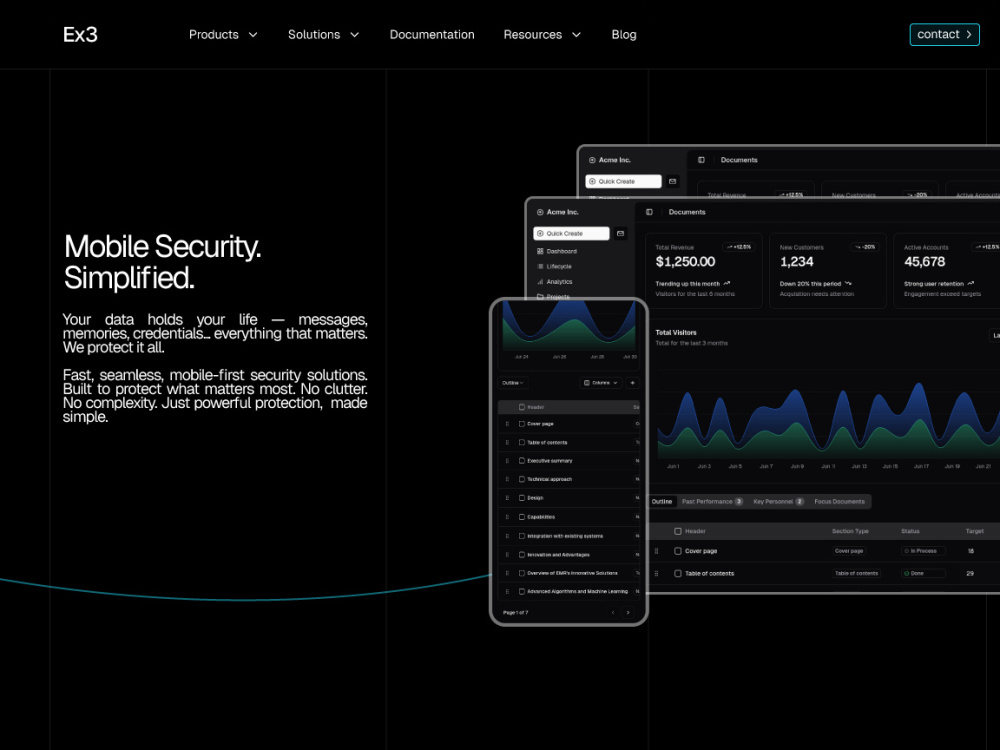Open the mail icon beside front Quick Create
1000x750 pixels.
[x=621, y=233]
